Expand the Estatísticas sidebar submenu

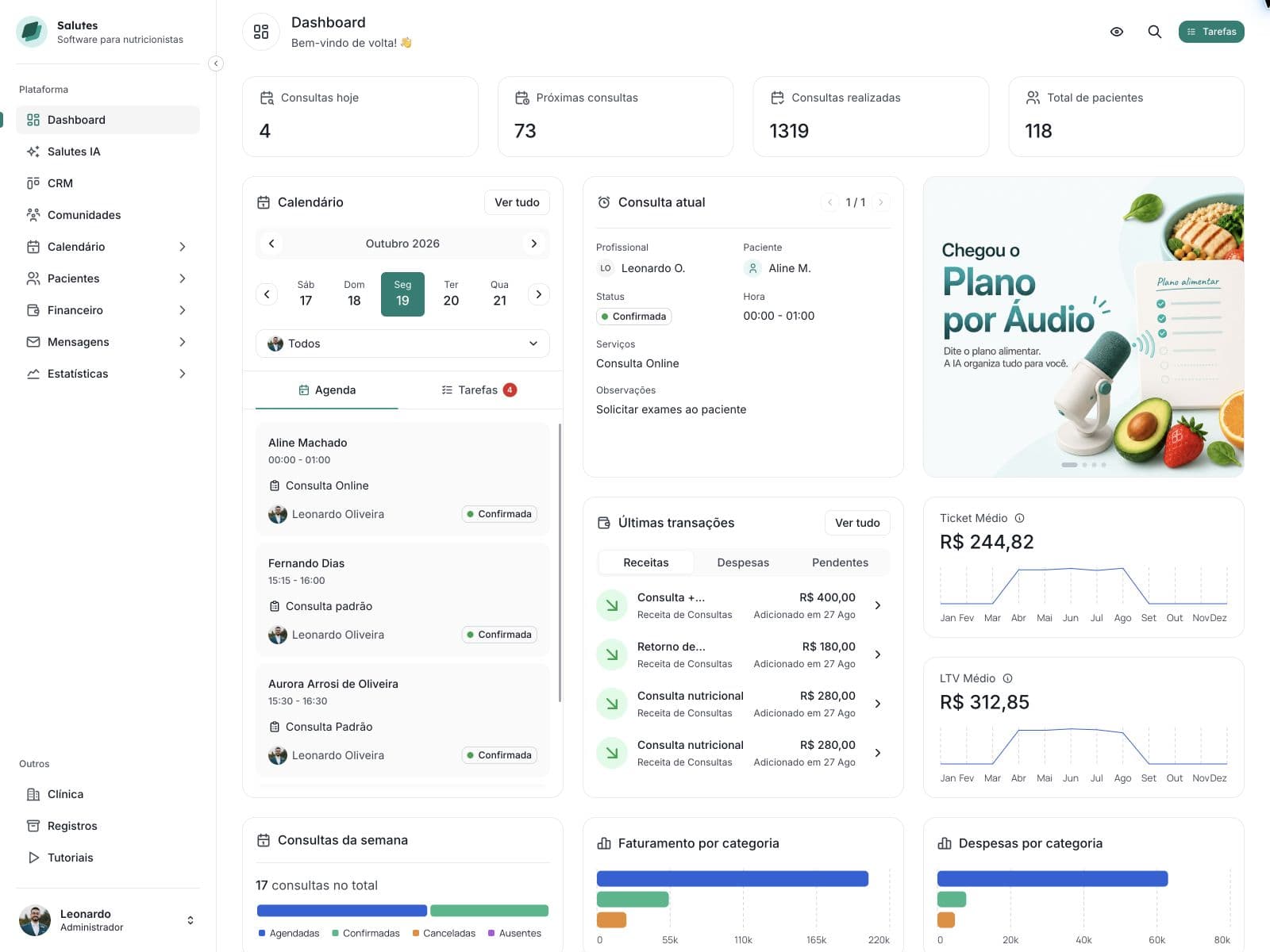click(183, 374)
